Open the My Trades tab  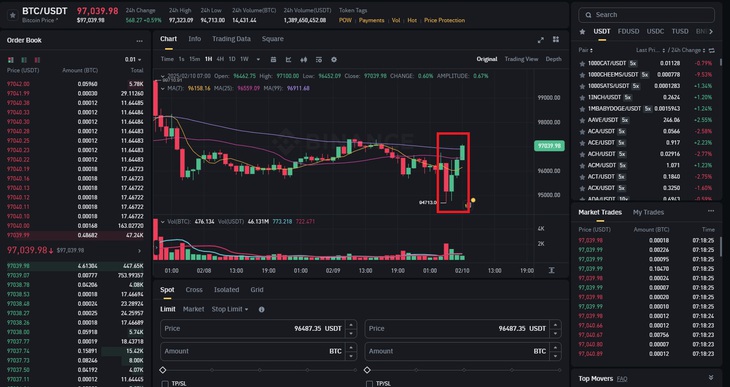point(648,212)
